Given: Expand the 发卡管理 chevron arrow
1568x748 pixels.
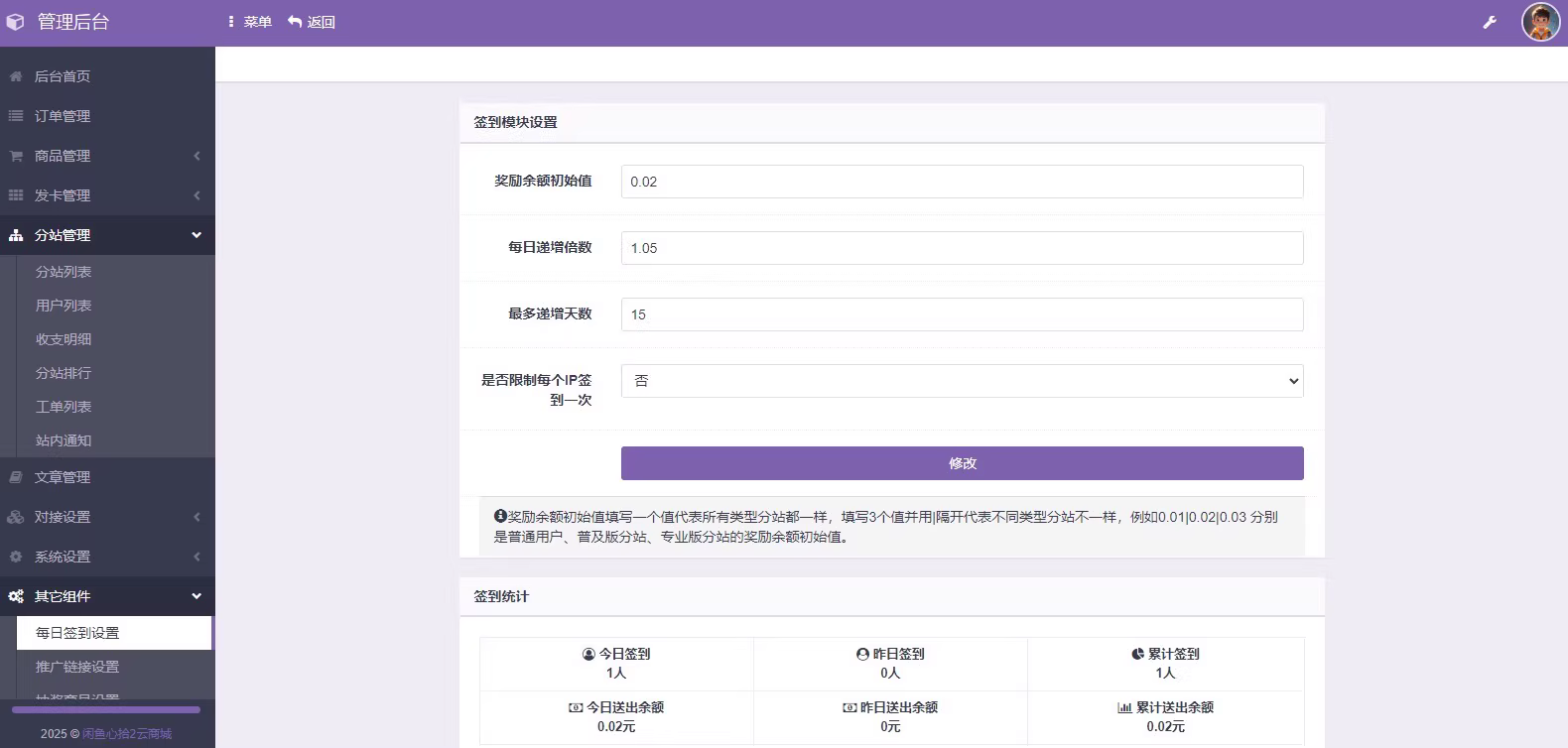Looking at the screenshot, I should [x=196, y=195].
